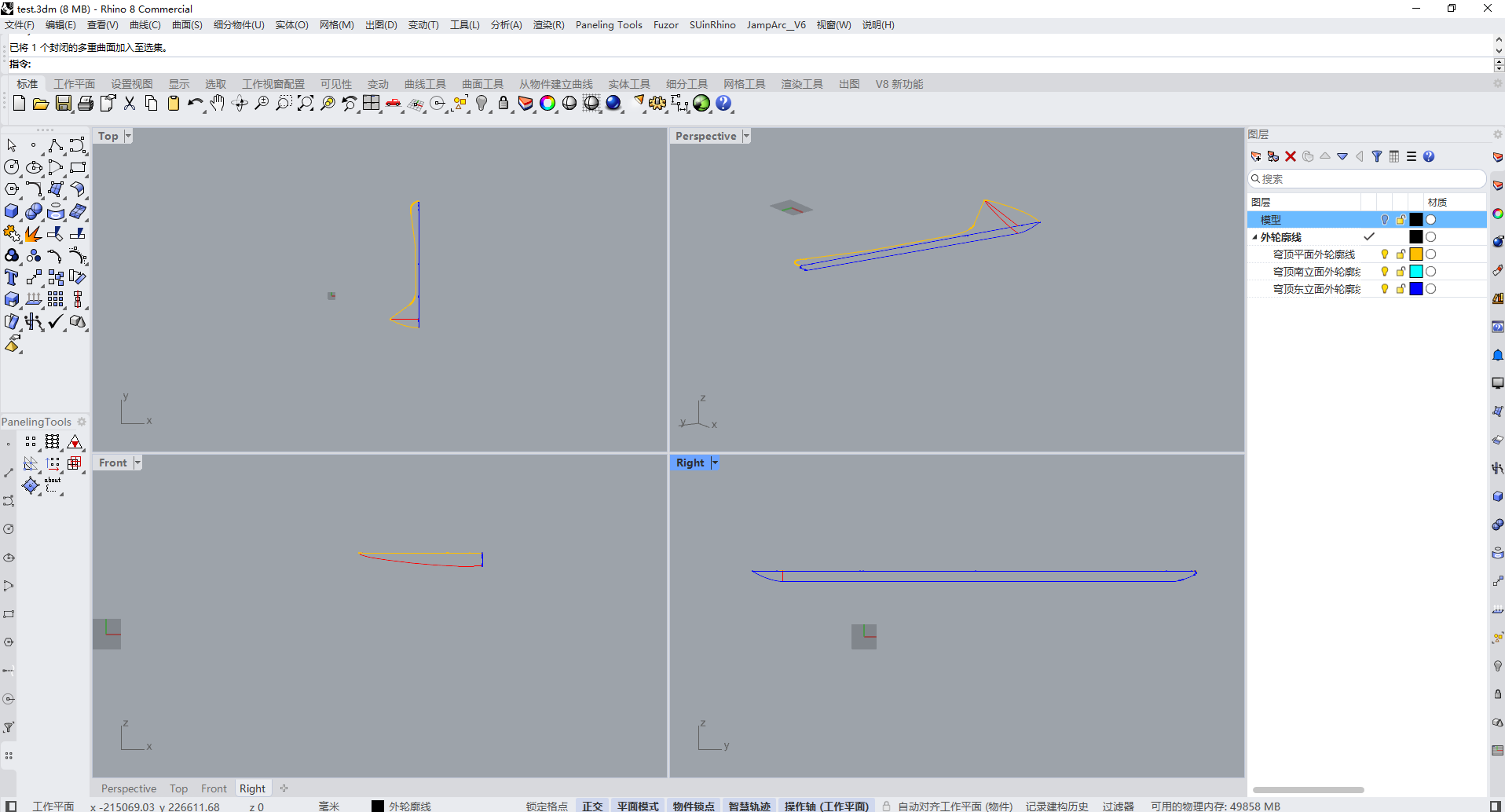Viewport: 1505px width, 812px height.
Task: Click the red delete layer icon
Action: [1291, 156]
